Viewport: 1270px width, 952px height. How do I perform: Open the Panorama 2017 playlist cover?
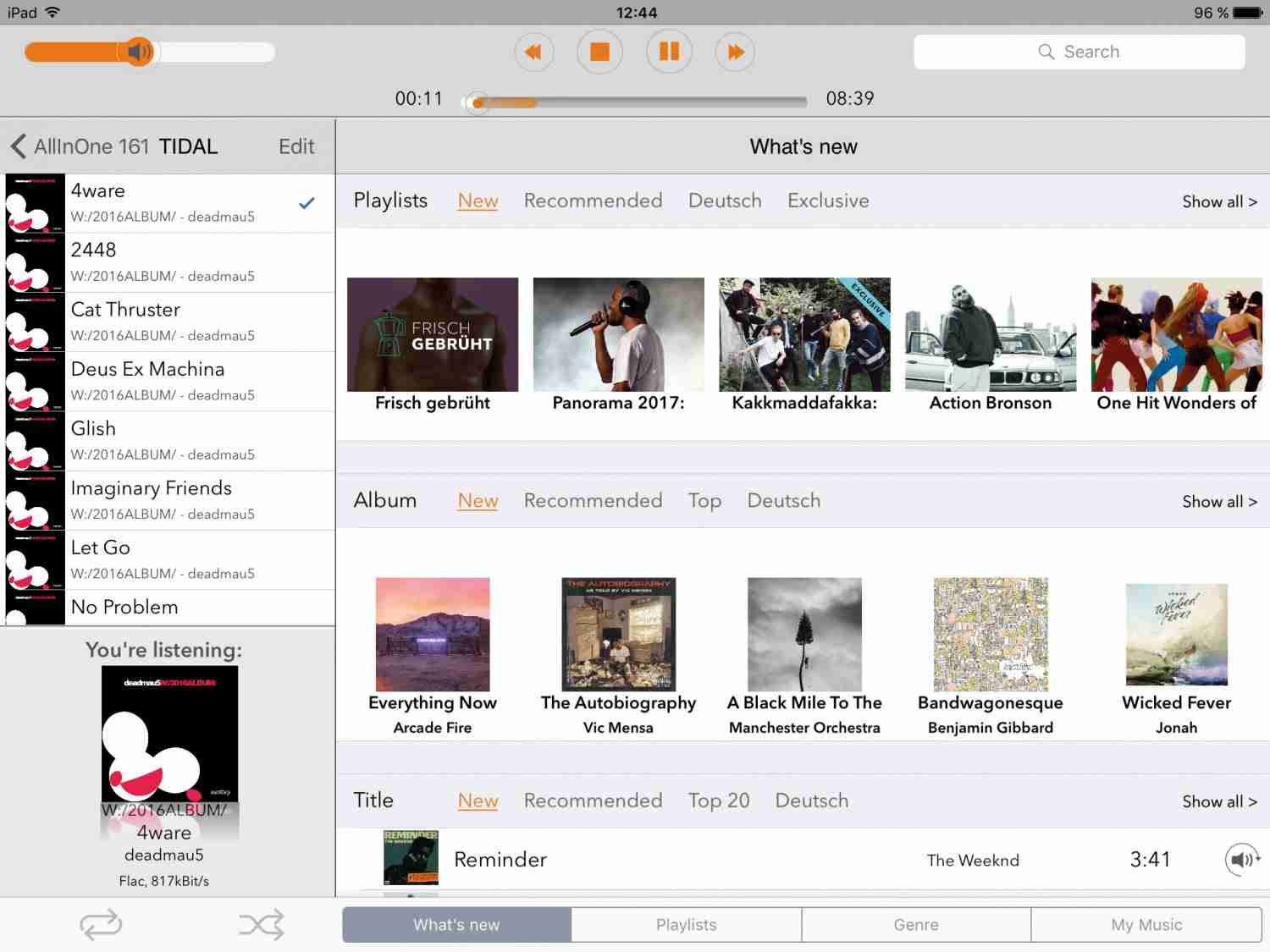click(x=618, y=334)
